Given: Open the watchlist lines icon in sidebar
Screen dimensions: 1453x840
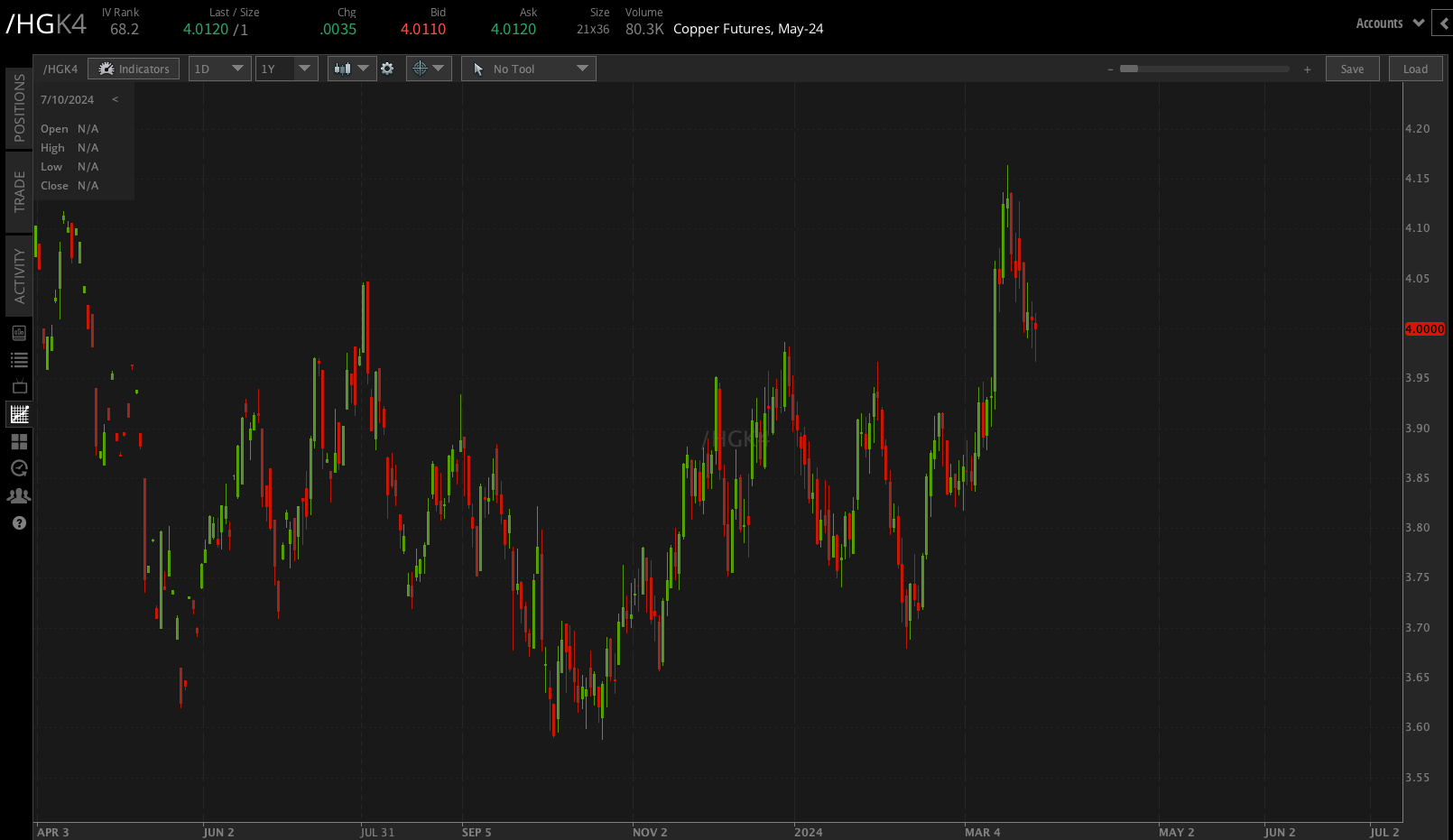Looking at the screenshot, I should tap(19, 360).
